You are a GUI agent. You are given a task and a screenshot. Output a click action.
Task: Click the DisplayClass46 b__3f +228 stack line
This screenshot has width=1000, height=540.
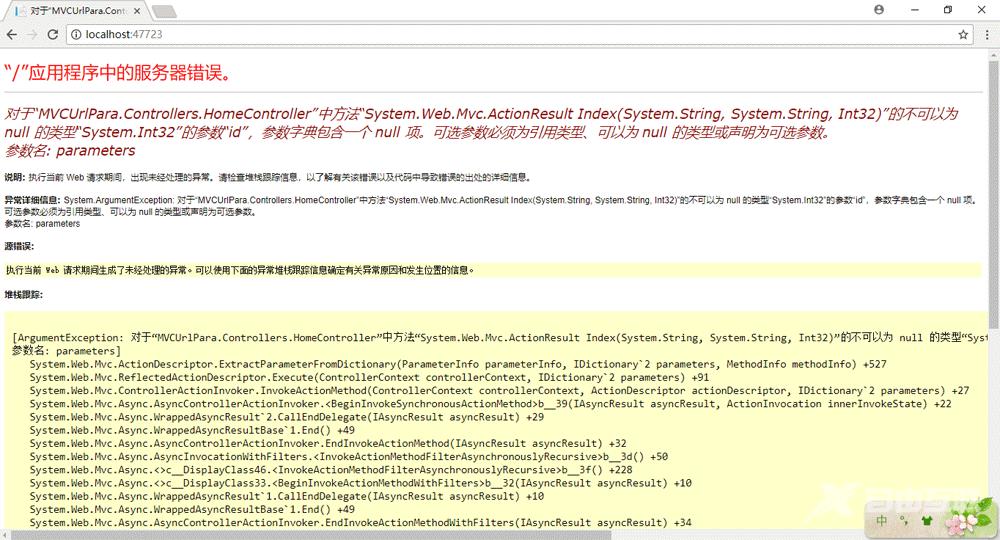[x=330, y=470]
